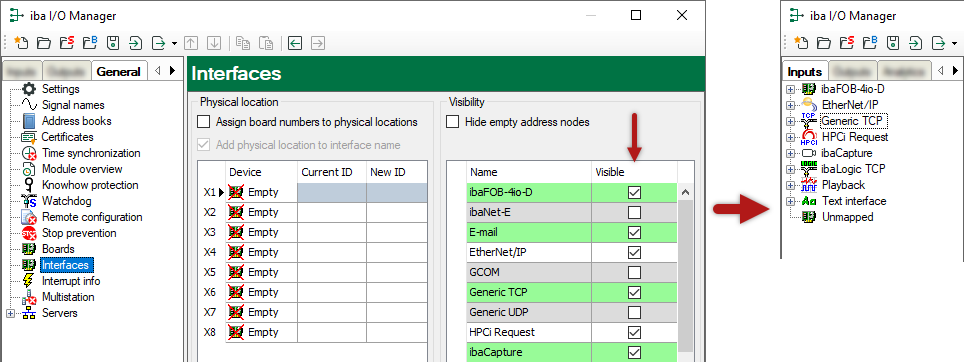The height and width of the screenshot is (362, 964).
Task: Click Move up arrow toolbar icon
Action: (191, 43)
